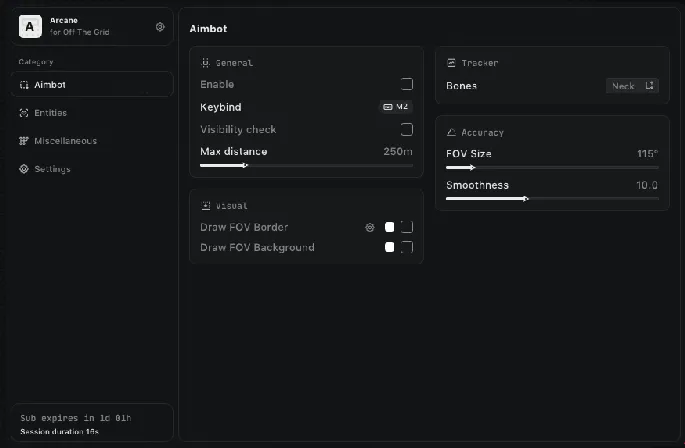Click the General section header icon

206,62
